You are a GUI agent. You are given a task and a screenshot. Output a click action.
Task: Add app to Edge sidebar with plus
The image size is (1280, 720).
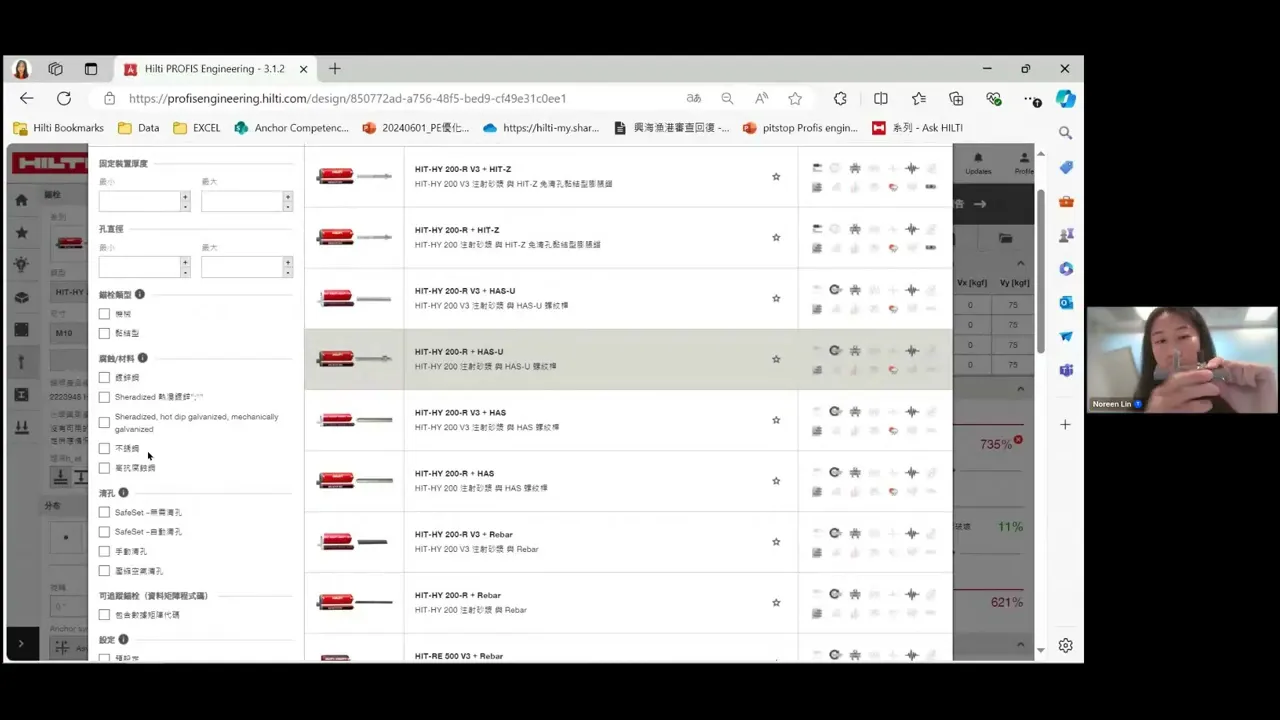click(x=1066, y=425)
